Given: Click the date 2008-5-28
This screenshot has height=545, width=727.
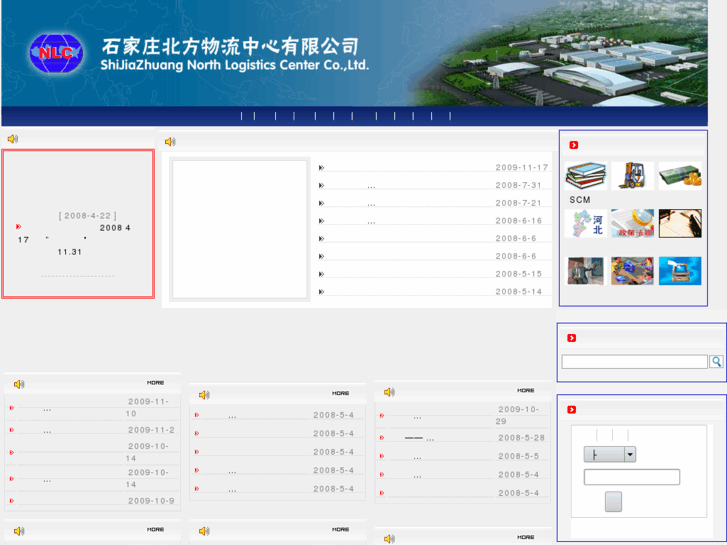Looking at the screenshot, I should click(521, 437).
